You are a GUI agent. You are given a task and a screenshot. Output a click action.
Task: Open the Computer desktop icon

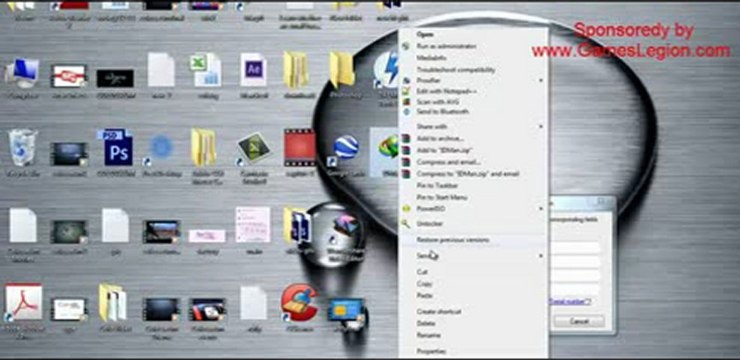(22, 74)
